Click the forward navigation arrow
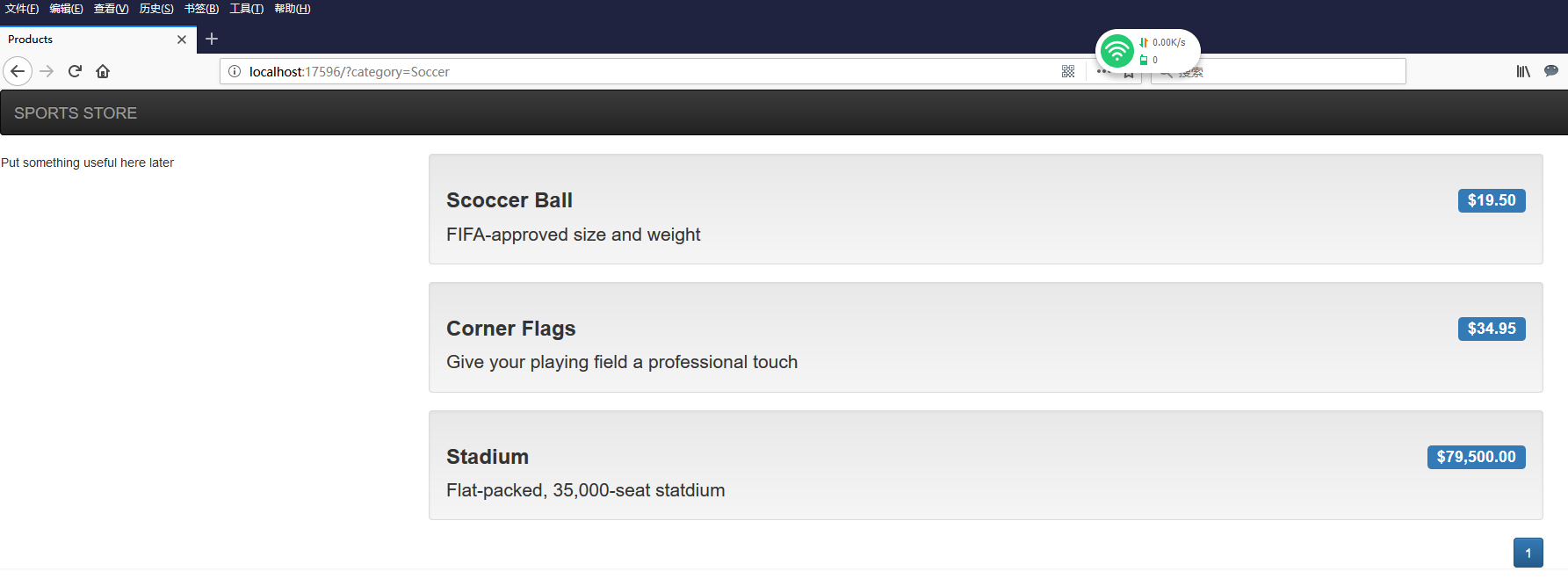The height and width of the screenshot is (586, 1568). (47, 71)
